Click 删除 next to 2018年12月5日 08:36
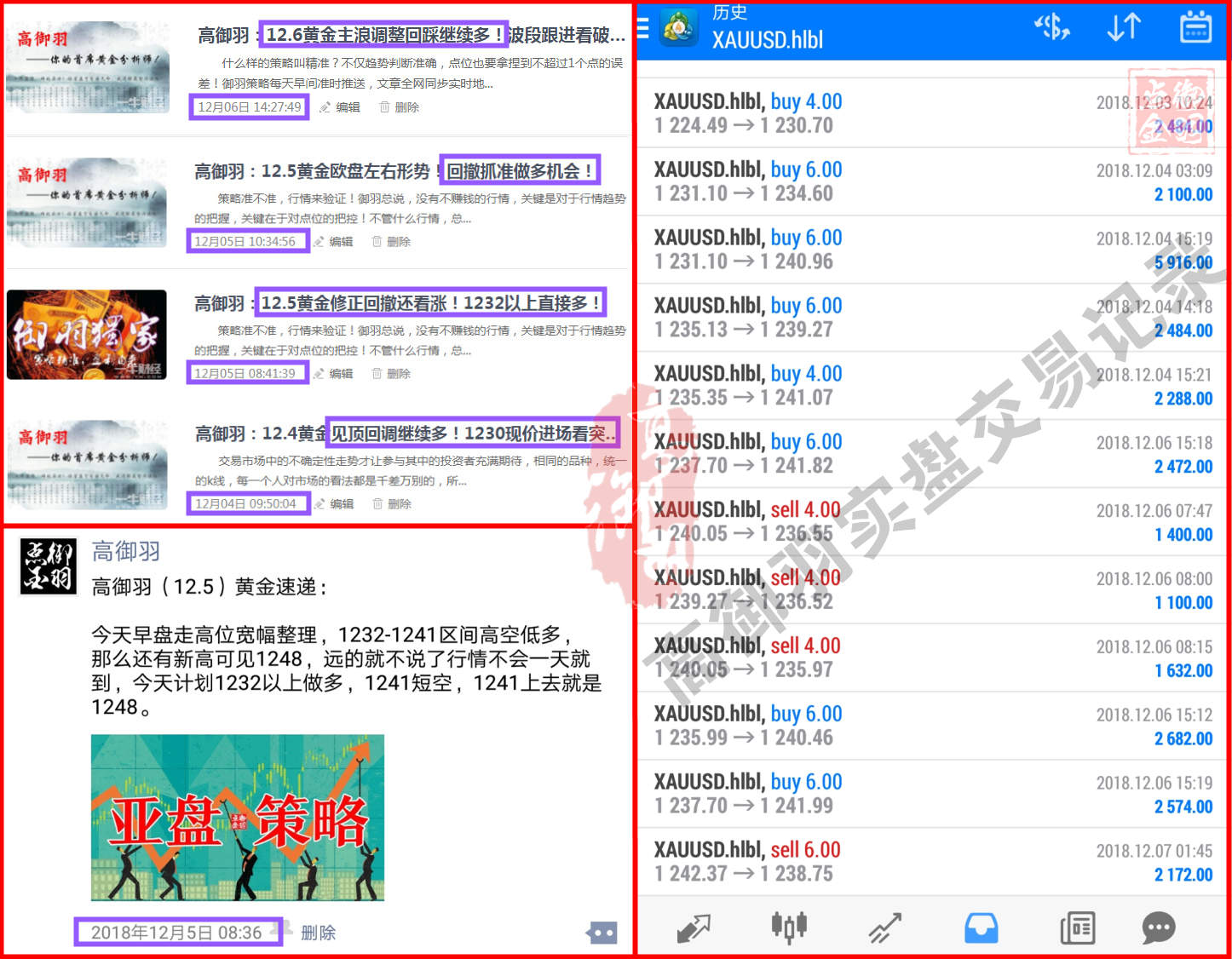This screenshot has width=1232, height=959. pyautogui.click(x=318, y=933)
